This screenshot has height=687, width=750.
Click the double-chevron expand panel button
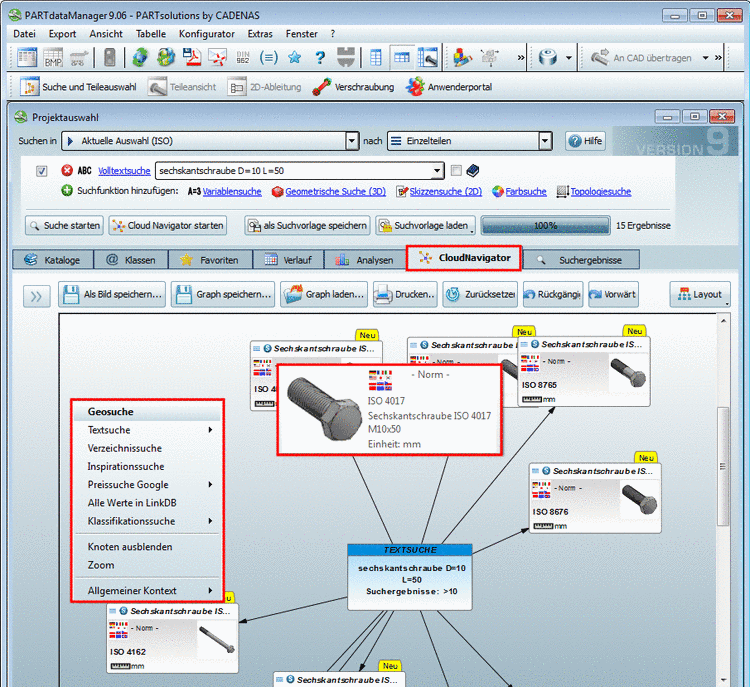coord(36,297)
